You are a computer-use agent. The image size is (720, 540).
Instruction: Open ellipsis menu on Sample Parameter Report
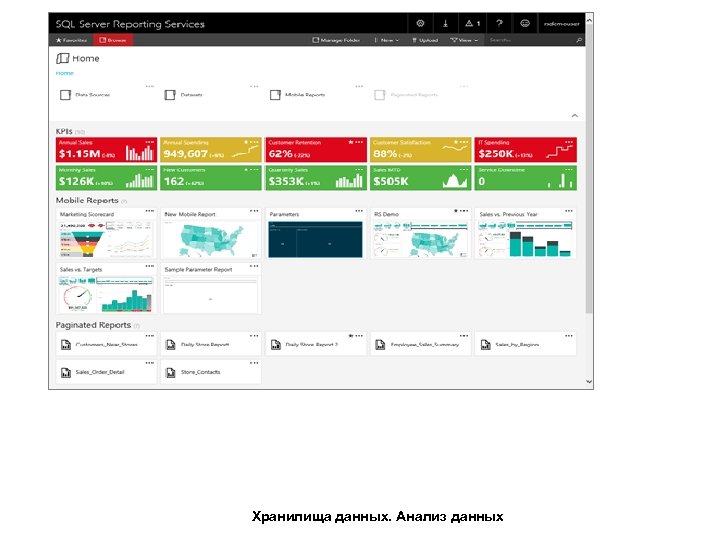tap(254, 266)
